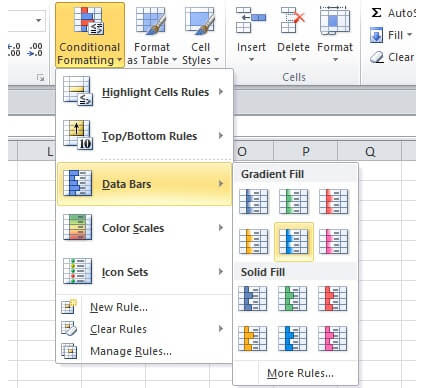Click the AutoSum sigma icon
The height and width of the screenshot is (388, 425).
pos(376,13)
